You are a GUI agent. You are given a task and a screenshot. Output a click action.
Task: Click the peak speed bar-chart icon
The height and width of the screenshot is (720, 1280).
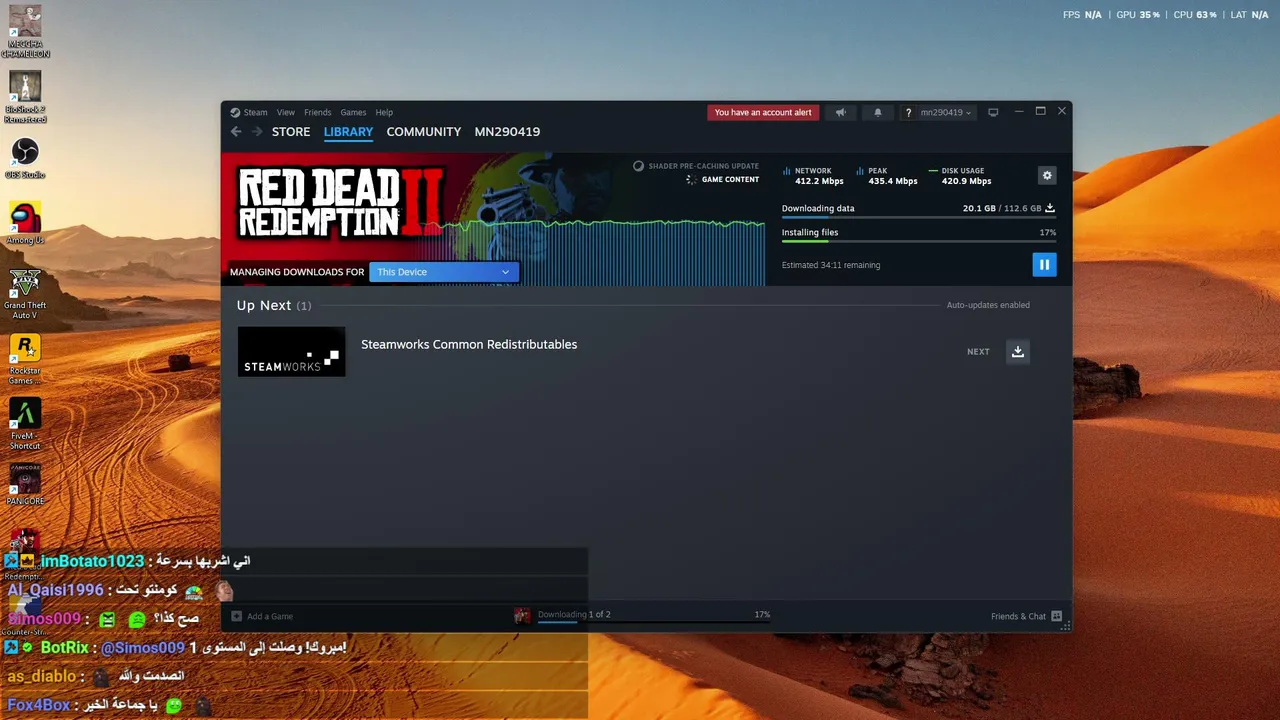859,171
